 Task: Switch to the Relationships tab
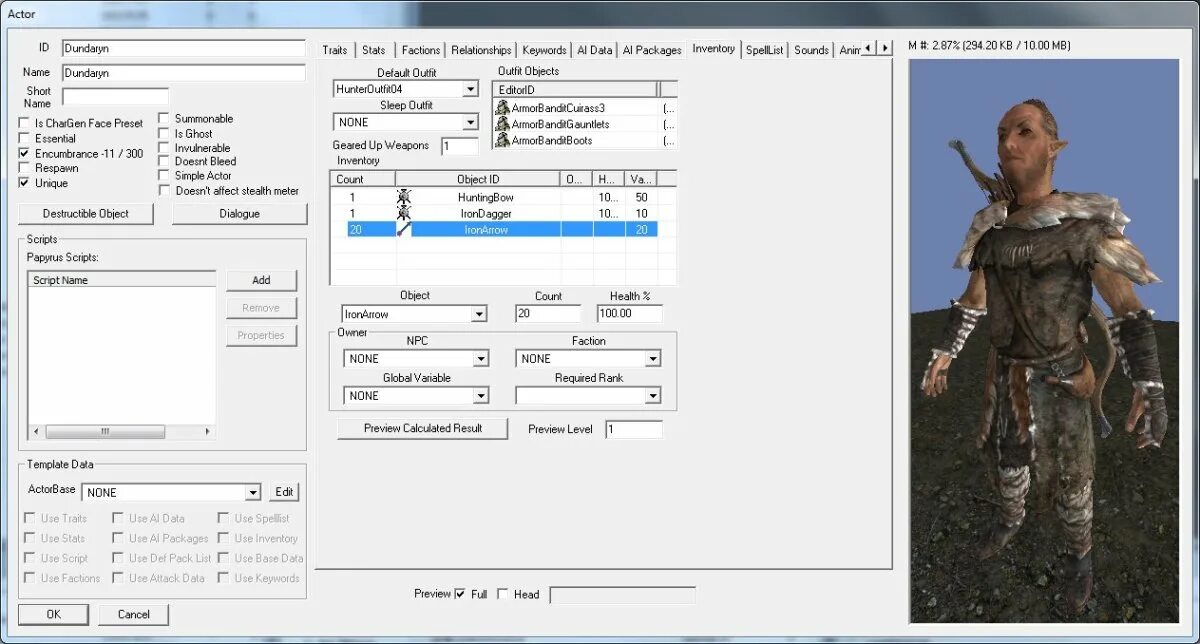(481, 50)
